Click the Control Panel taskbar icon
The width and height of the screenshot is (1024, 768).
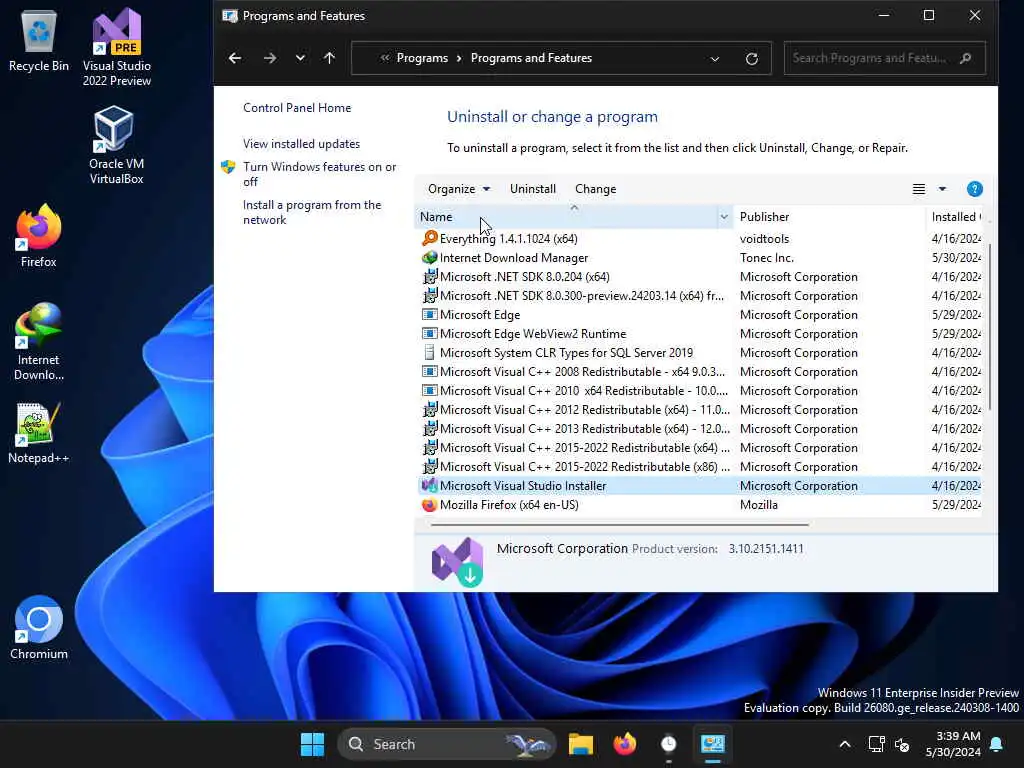pyautogui.click(x=712, y=744)
